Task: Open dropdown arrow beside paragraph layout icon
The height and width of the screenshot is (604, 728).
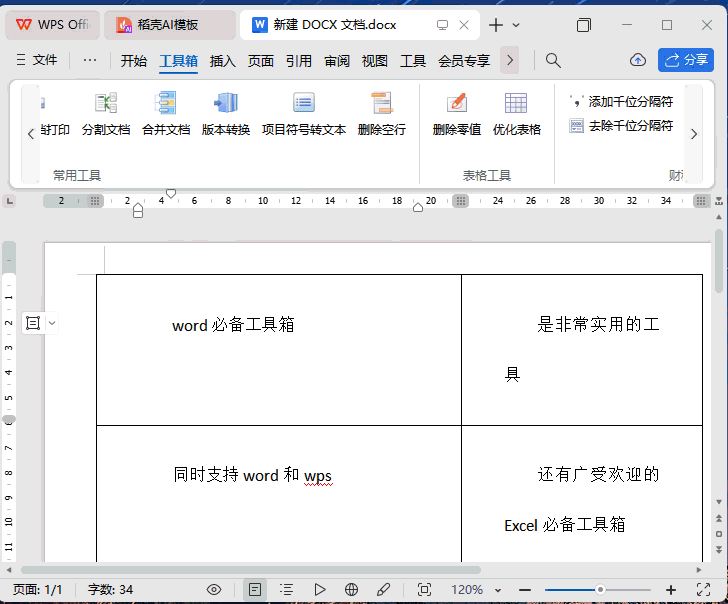Action: [x=52, y=323]
